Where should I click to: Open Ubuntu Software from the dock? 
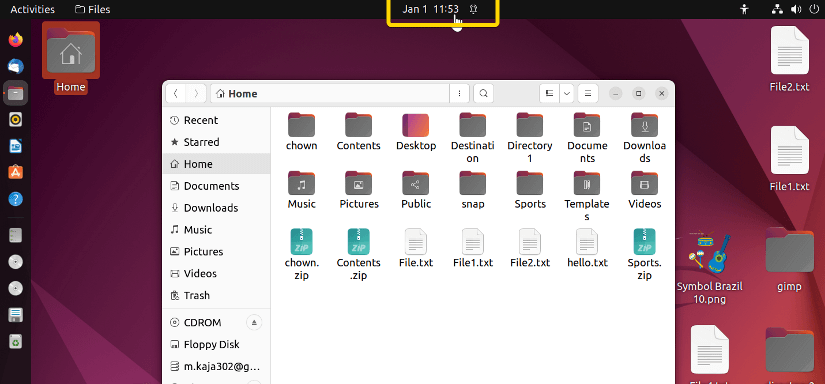(x=16, y=173)
